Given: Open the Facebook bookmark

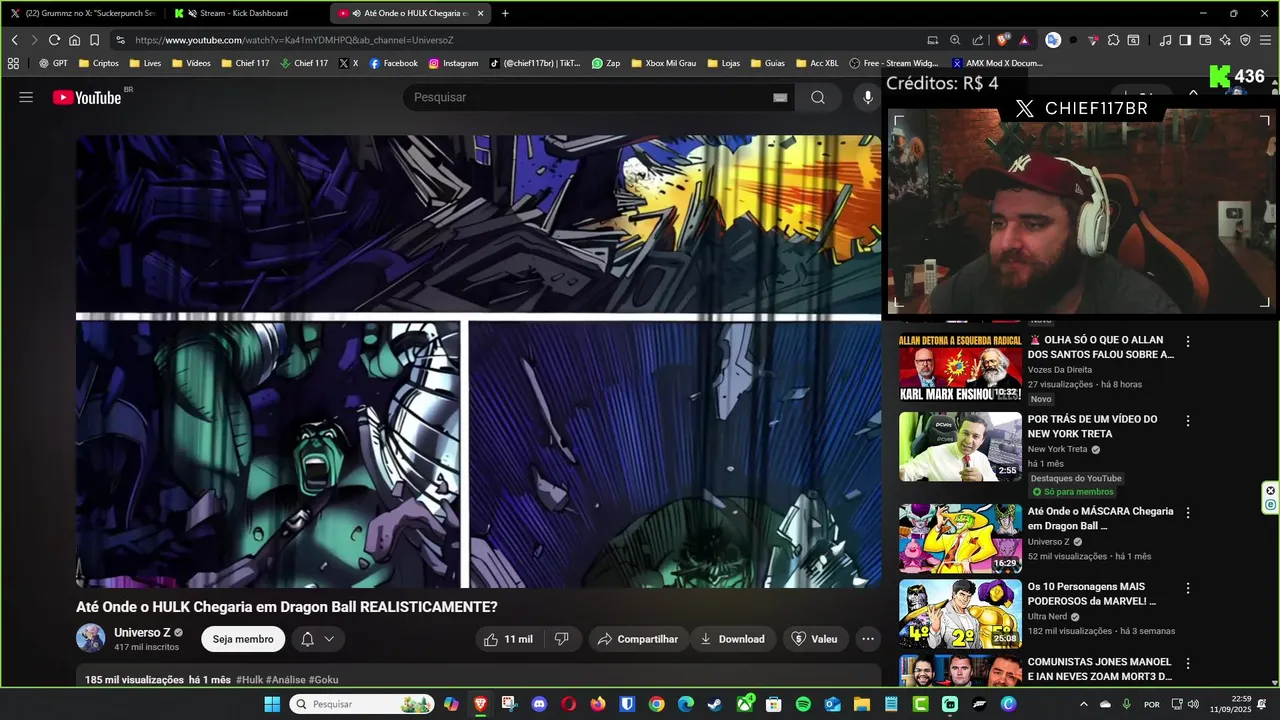Looking at the screenshot, I should (393, 63).
